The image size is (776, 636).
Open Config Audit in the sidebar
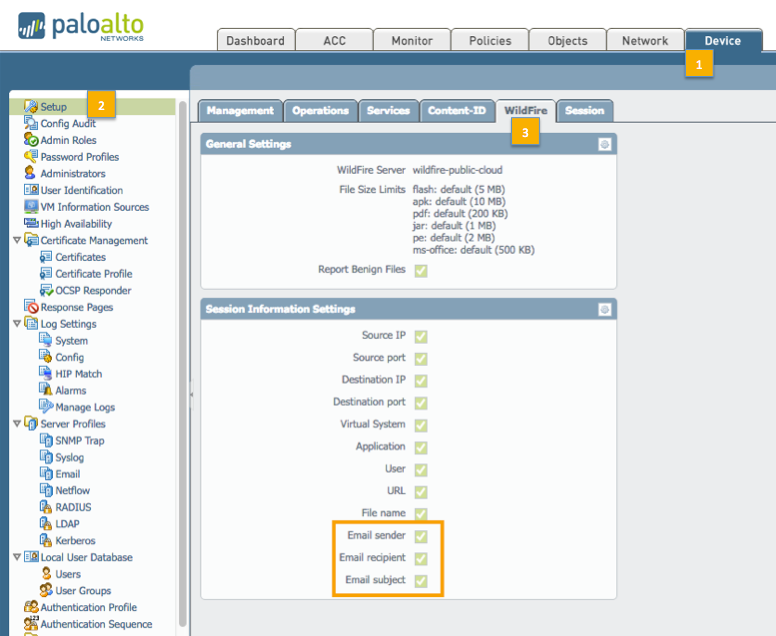point(68,124)
